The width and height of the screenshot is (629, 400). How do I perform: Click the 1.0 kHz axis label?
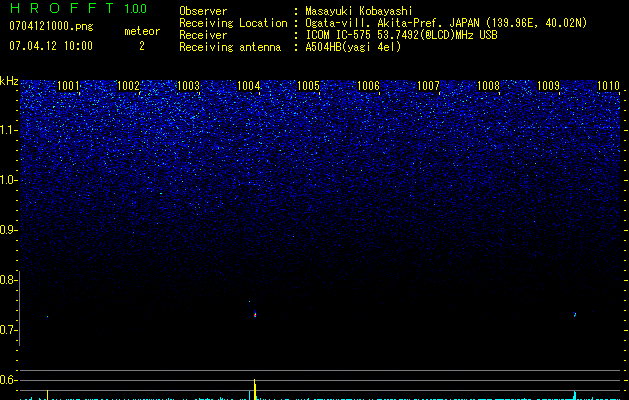click(8, 180)
